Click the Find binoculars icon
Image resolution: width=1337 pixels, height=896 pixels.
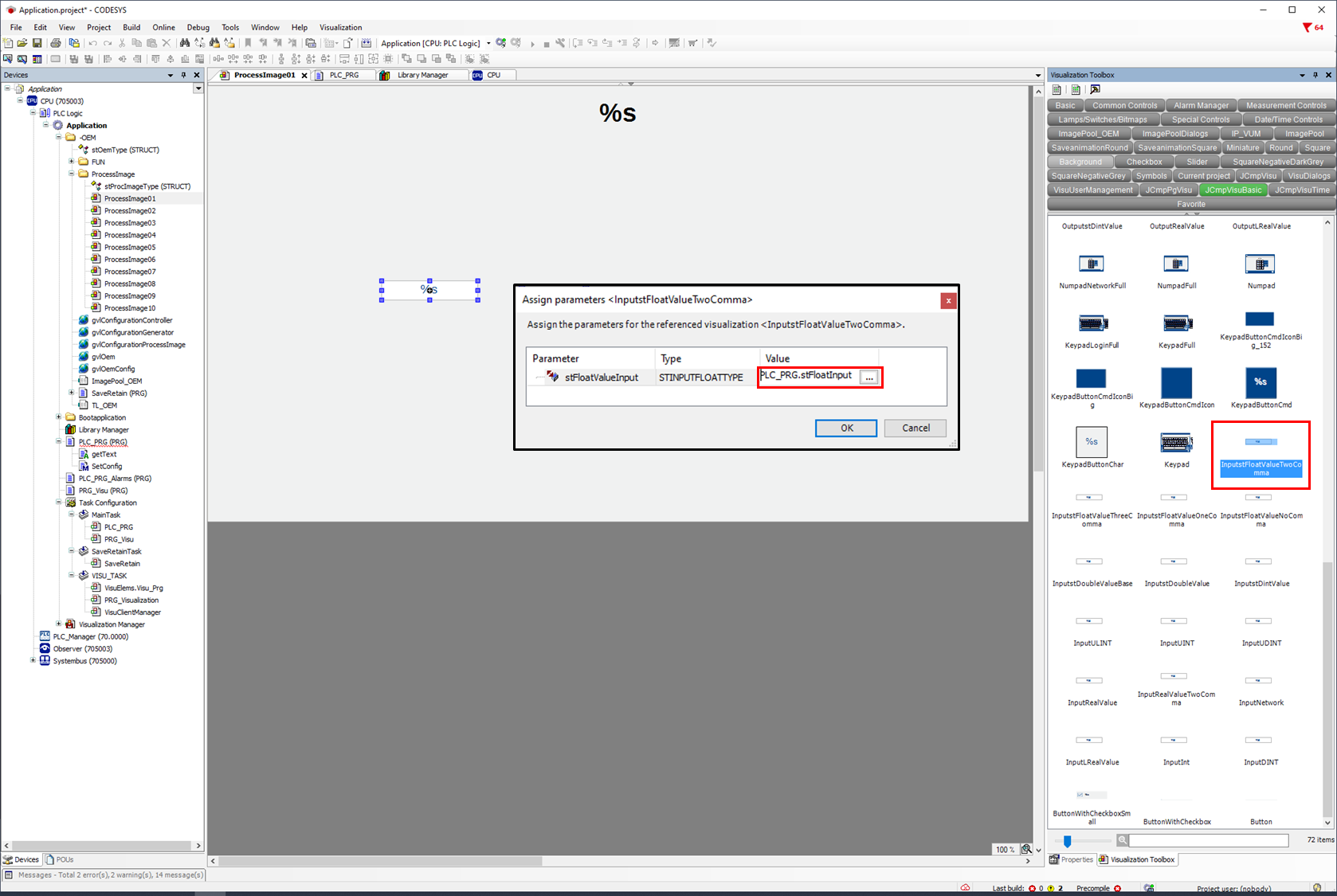(185, 43)
